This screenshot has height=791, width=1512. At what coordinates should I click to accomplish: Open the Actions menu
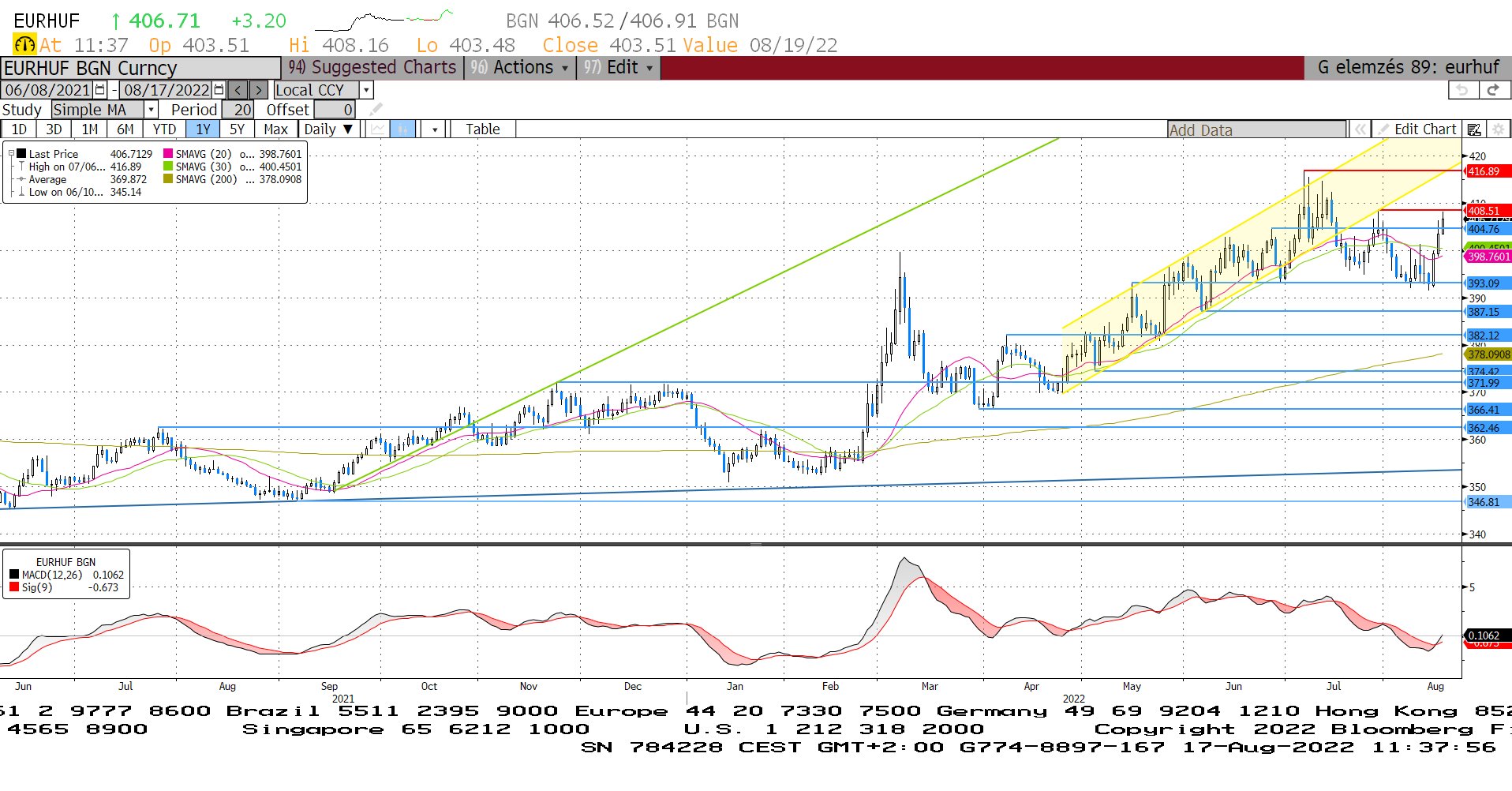pos(520,68)
